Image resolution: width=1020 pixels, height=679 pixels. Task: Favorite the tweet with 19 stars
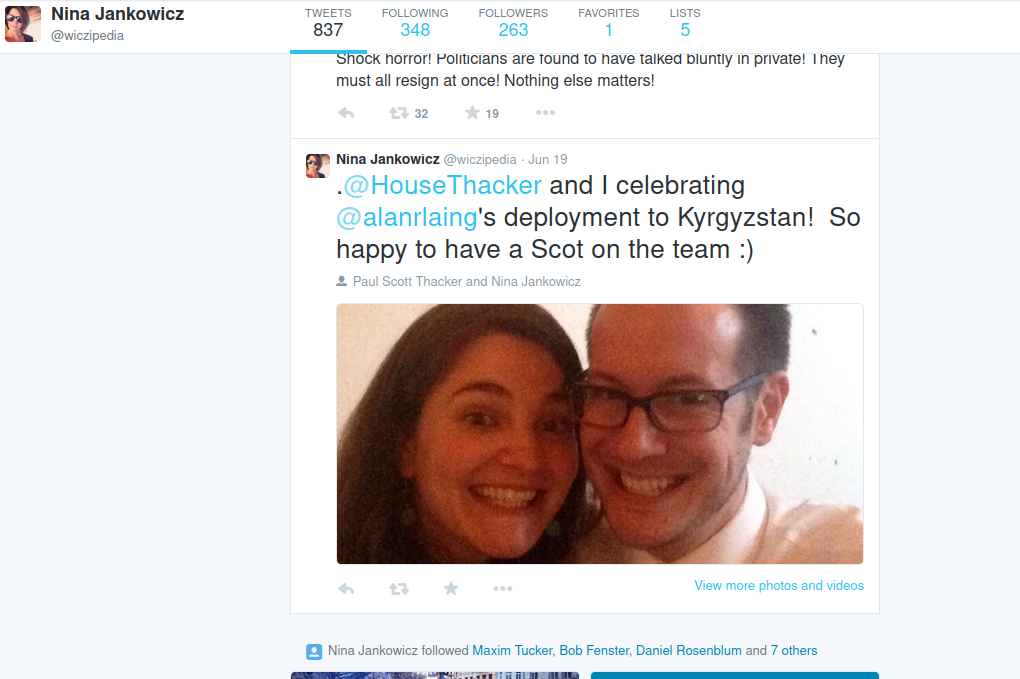click(x=472, y=113)
